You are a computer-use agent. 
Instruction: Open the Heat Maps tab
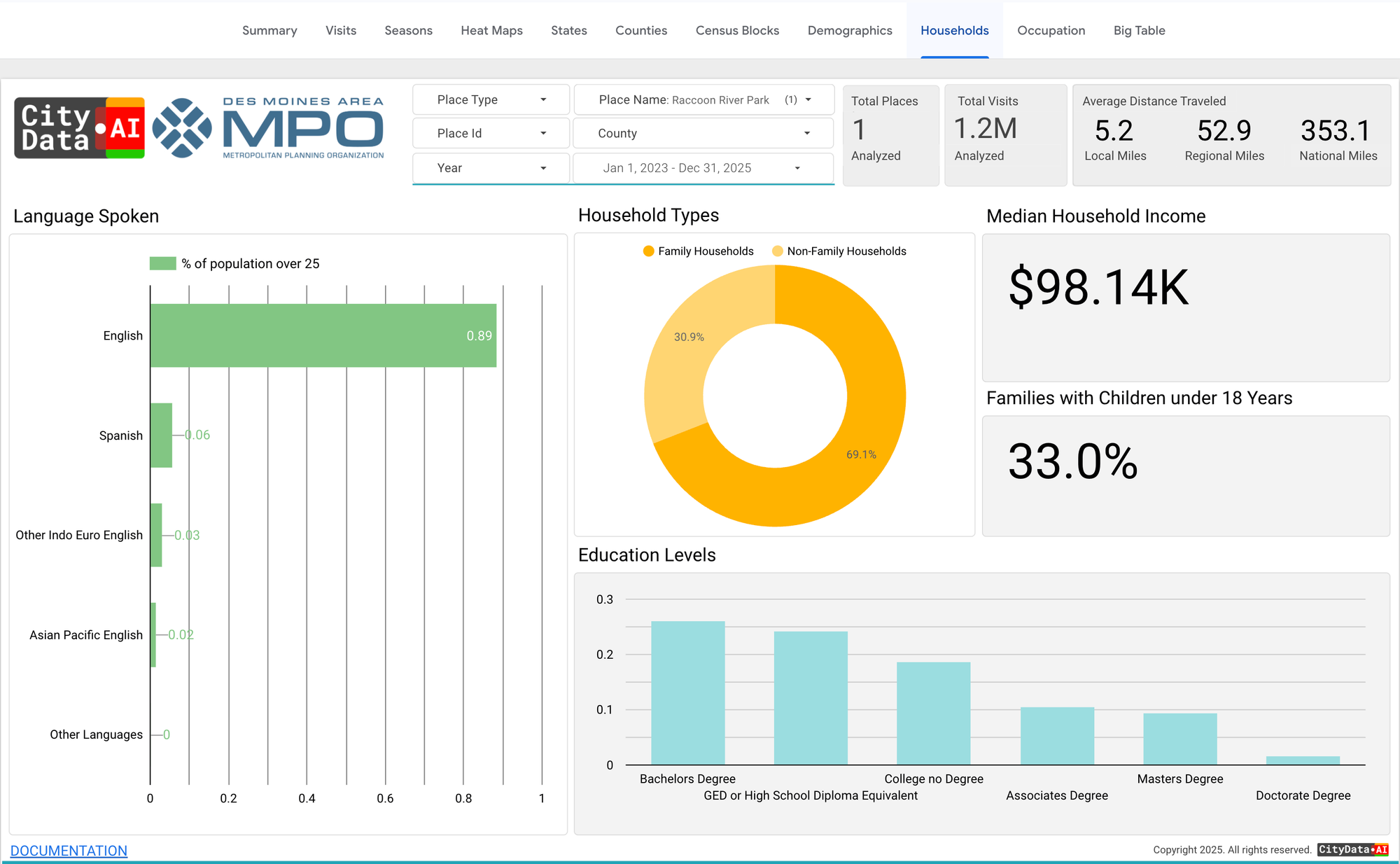pos(491,31)
